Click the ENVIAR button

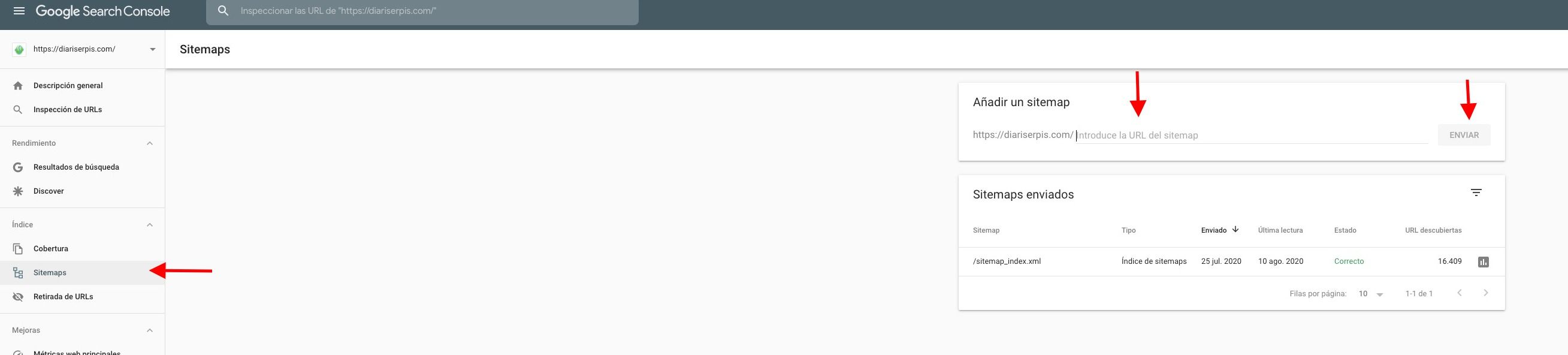pyautogui.click(x=1463, y=135)
